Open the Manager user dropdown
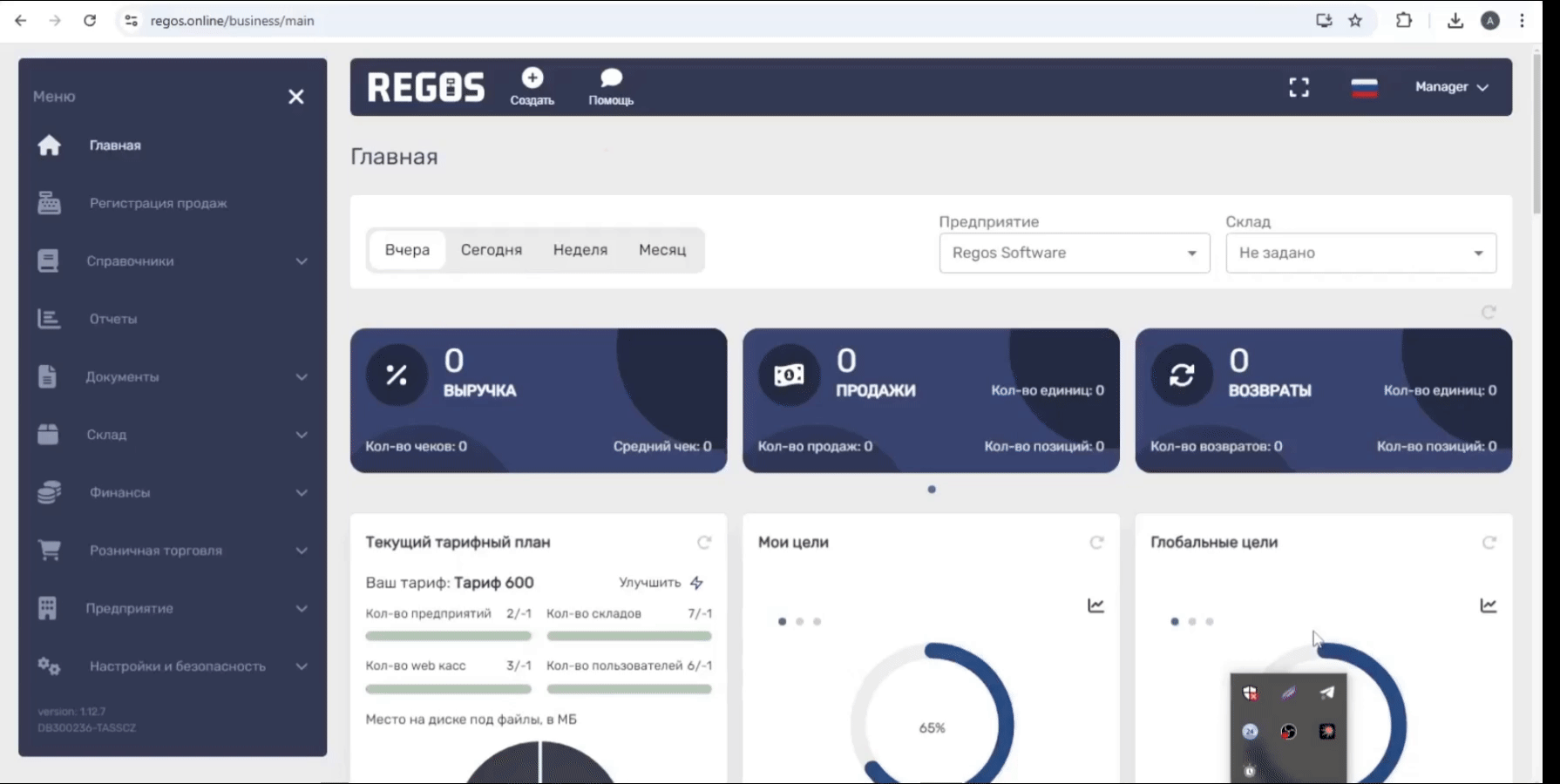1560x784 pixels. pos(1451,87)
